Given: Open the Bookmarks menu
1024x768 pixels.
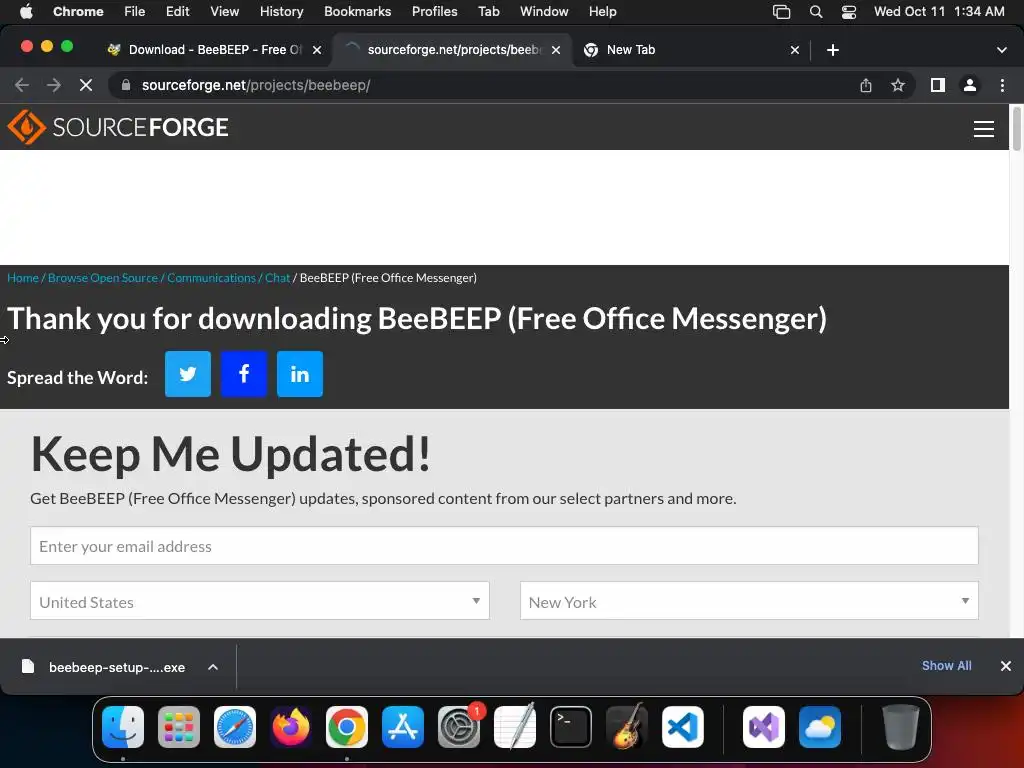Looking at the screenshot, I should point(358,12).
